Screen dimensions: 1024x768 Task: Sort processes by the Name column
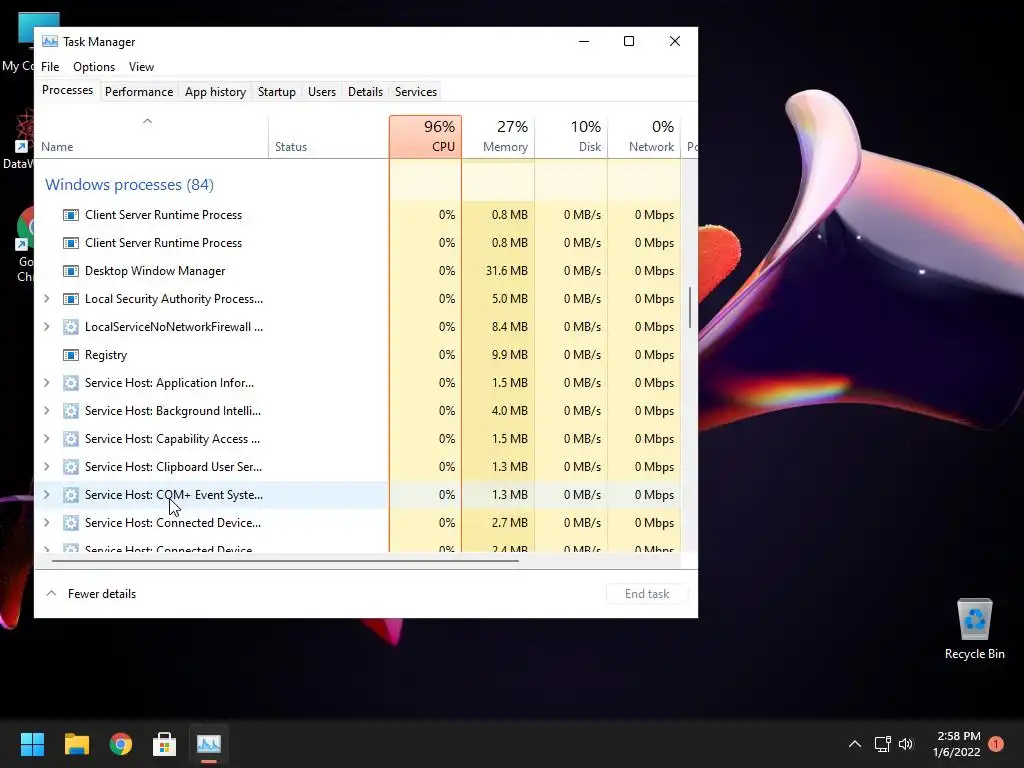point(152,136)
